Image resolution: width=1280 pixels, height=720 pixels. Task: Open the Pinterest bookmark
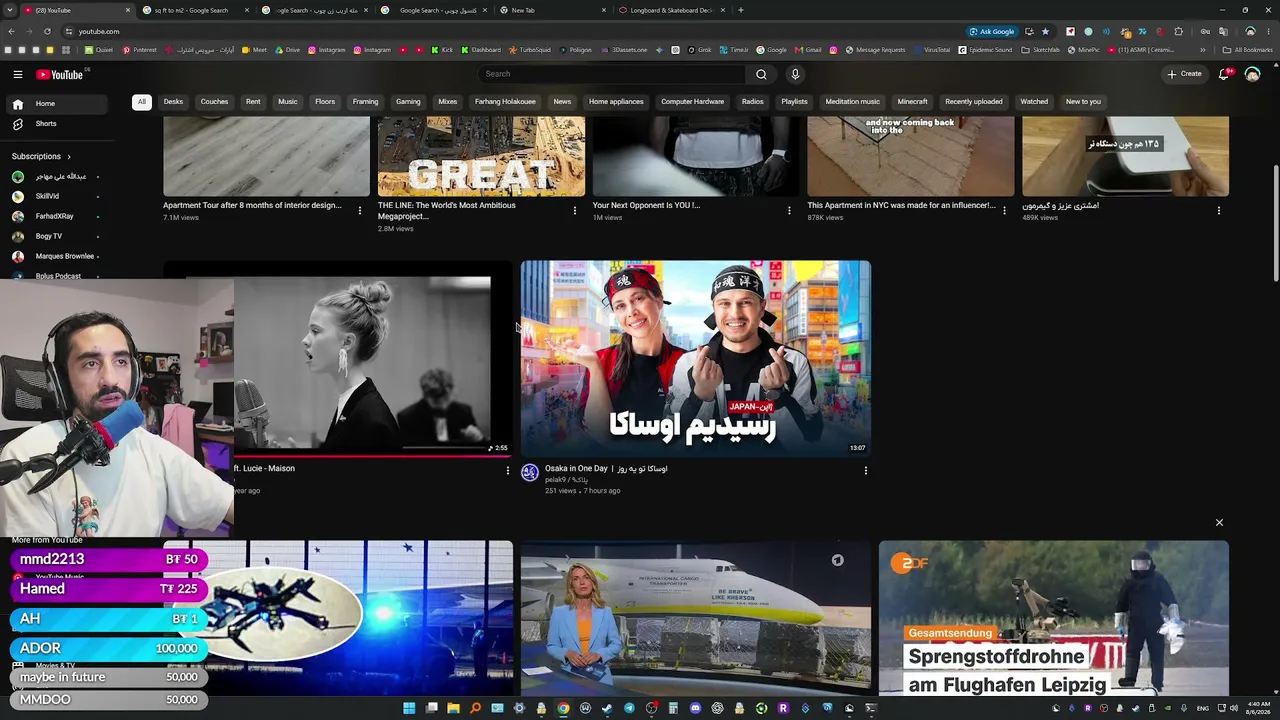[140, 50]
